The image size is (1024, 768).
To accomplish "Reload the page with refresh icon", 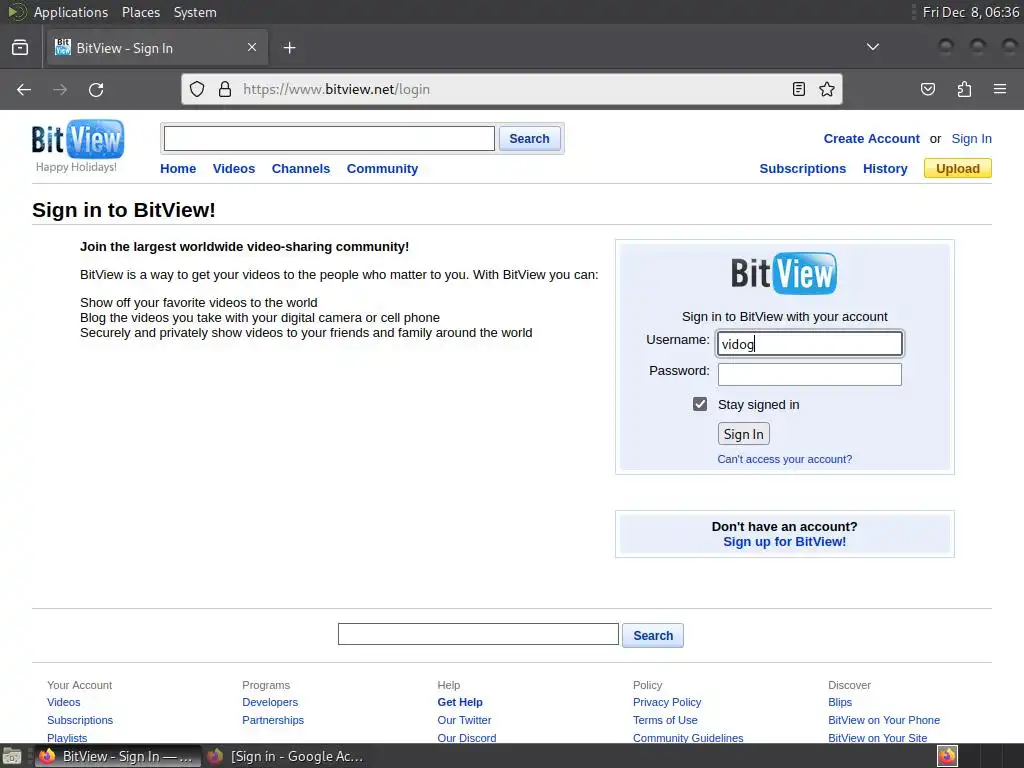I will (96, 89).
